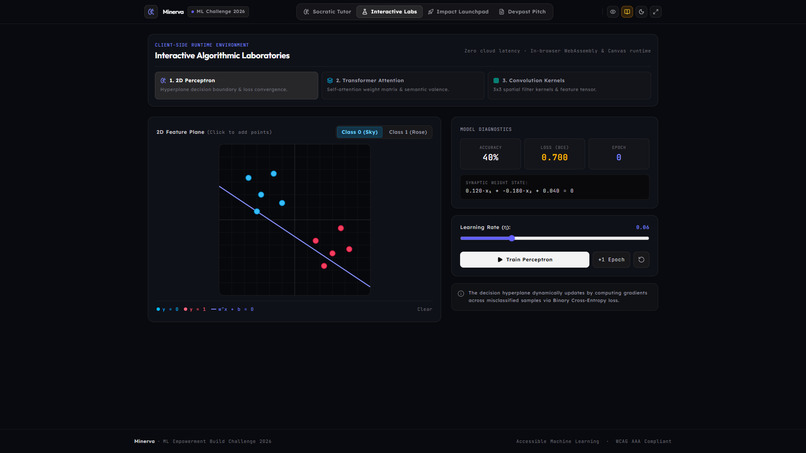Viewport: 806px width, 453px height.
Task: Advance one step with +1 Epoch
Action: click(611, 260)
